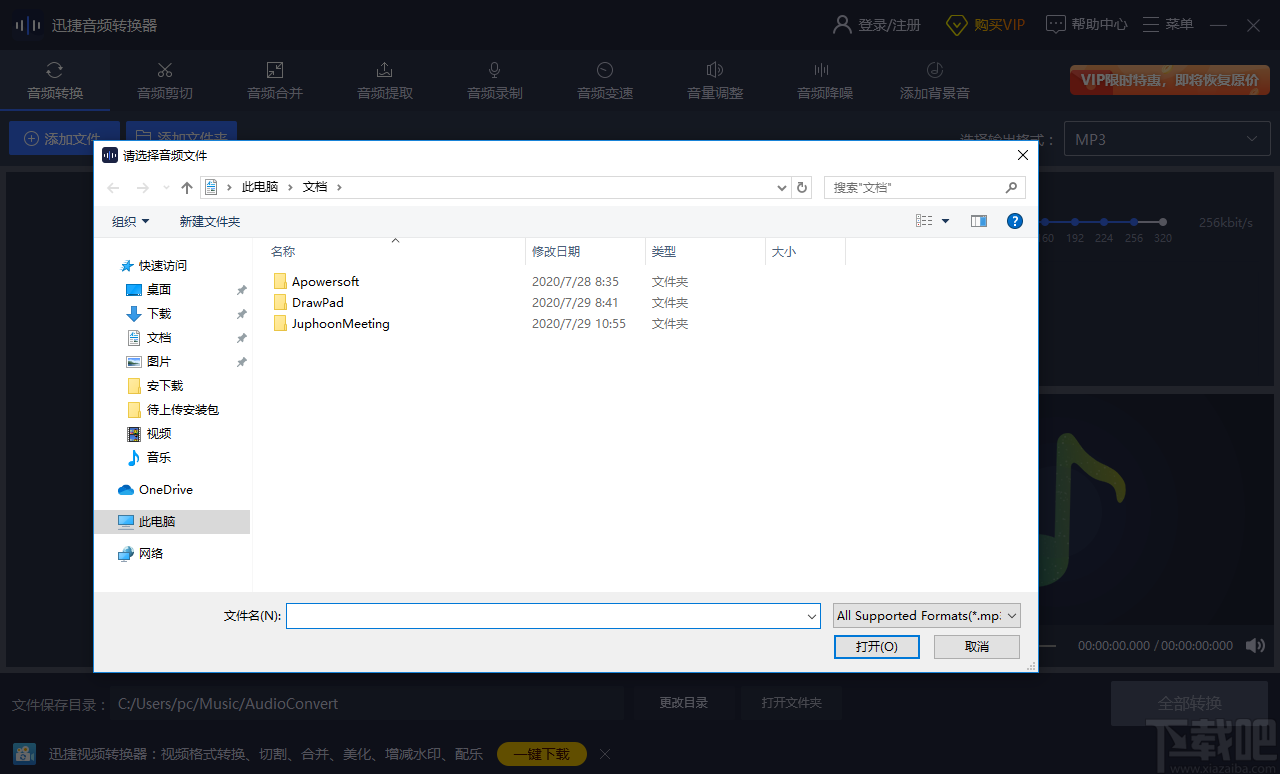Switch to 添加背景音 tab
The image size is (1280, 774).
(935, 81)
